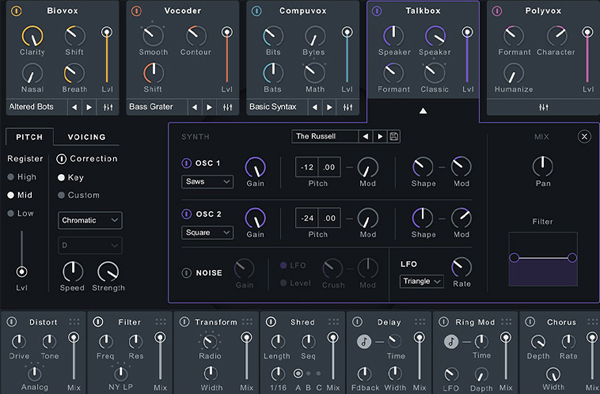Click the OSC 2 pitch semitone field -24

coord(307,218)
